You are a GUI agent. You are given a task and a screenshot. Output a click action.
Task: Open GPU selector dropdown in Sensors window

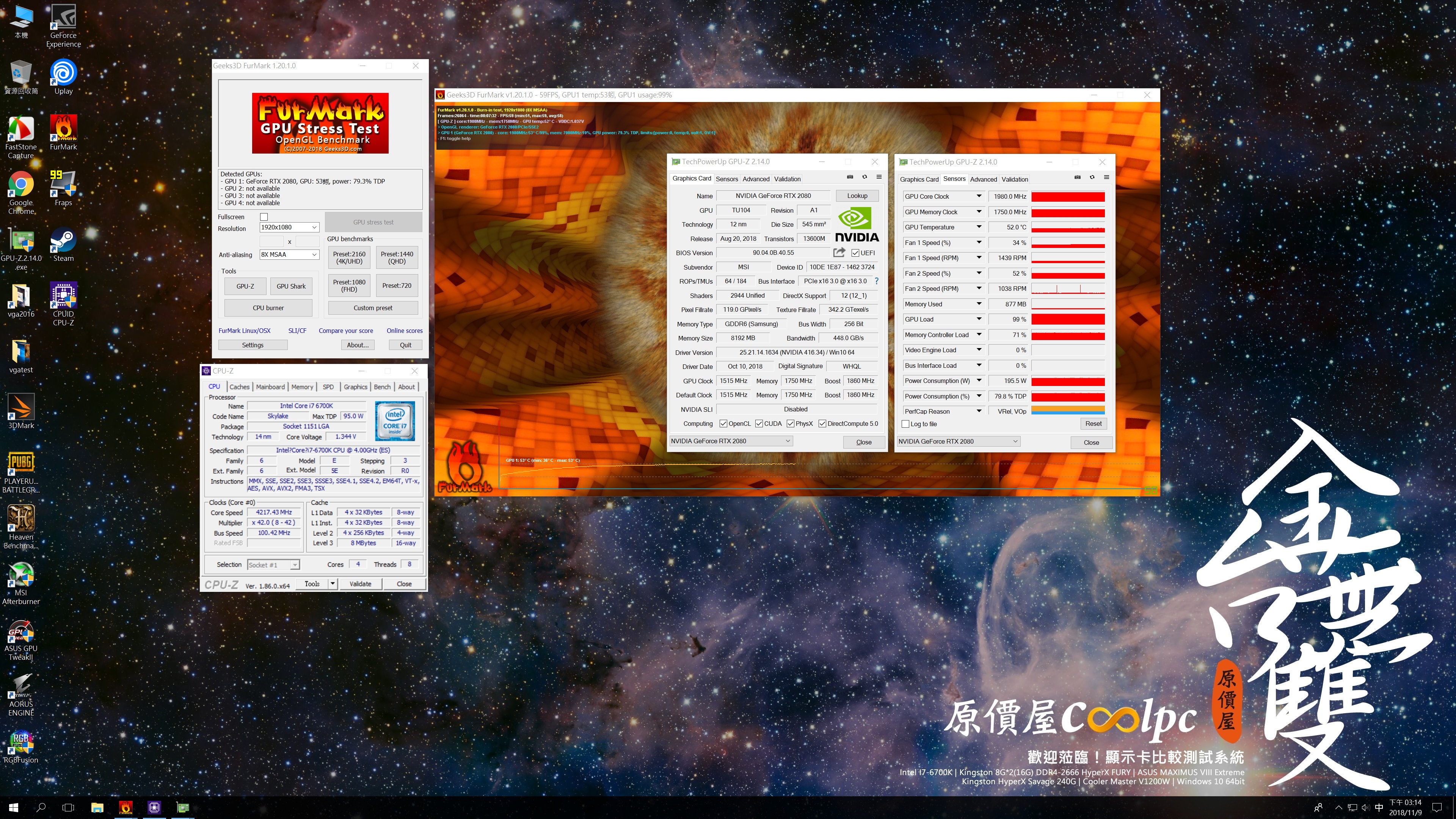958,441
